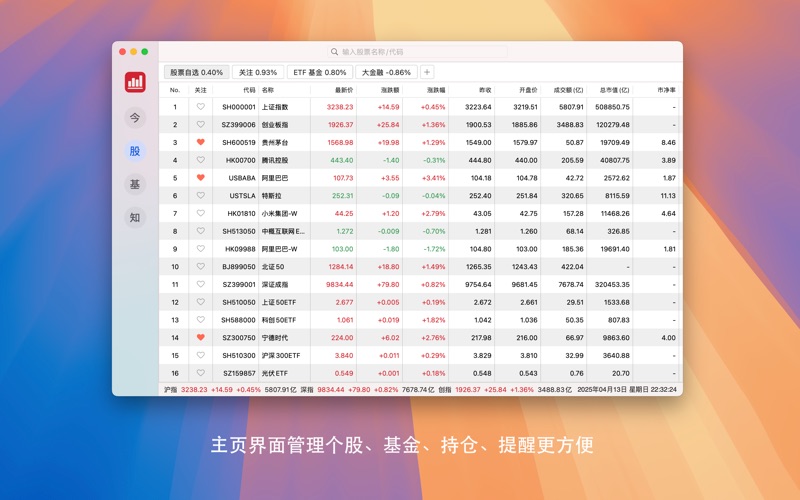The height and width of the screenshot is (500, 800).
Task: Toggle heart for 深证成指 row
Action: tap(201, 284)
